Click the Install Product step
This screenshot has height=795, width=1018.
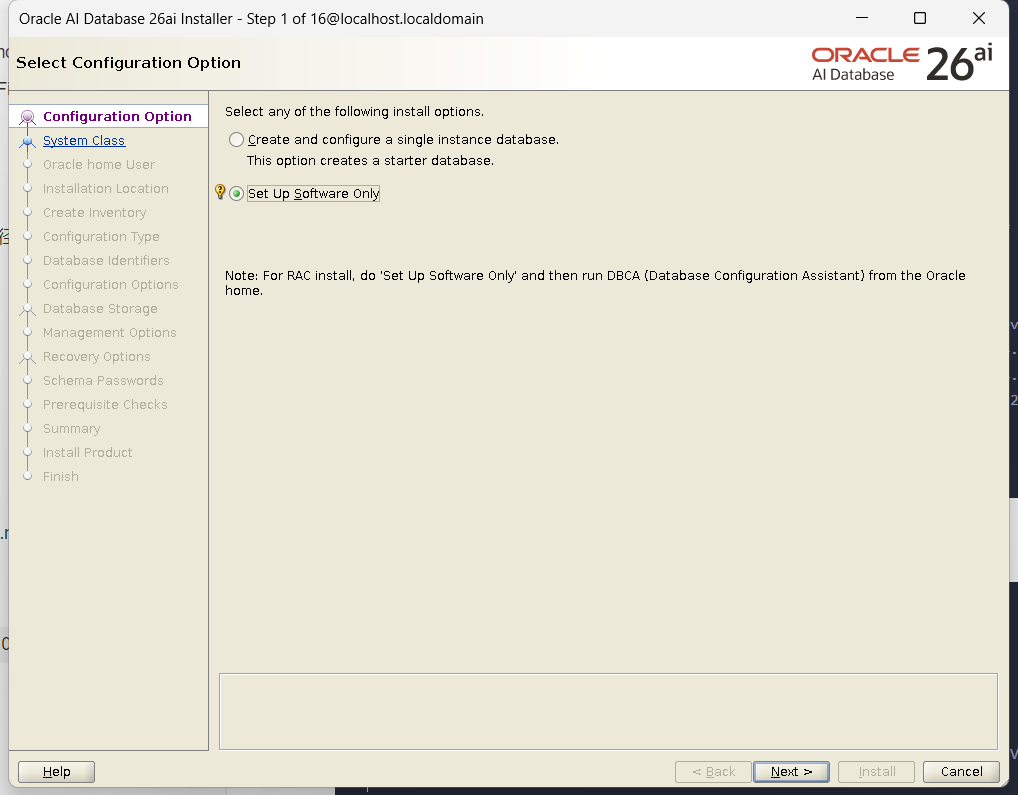(88, 452)
